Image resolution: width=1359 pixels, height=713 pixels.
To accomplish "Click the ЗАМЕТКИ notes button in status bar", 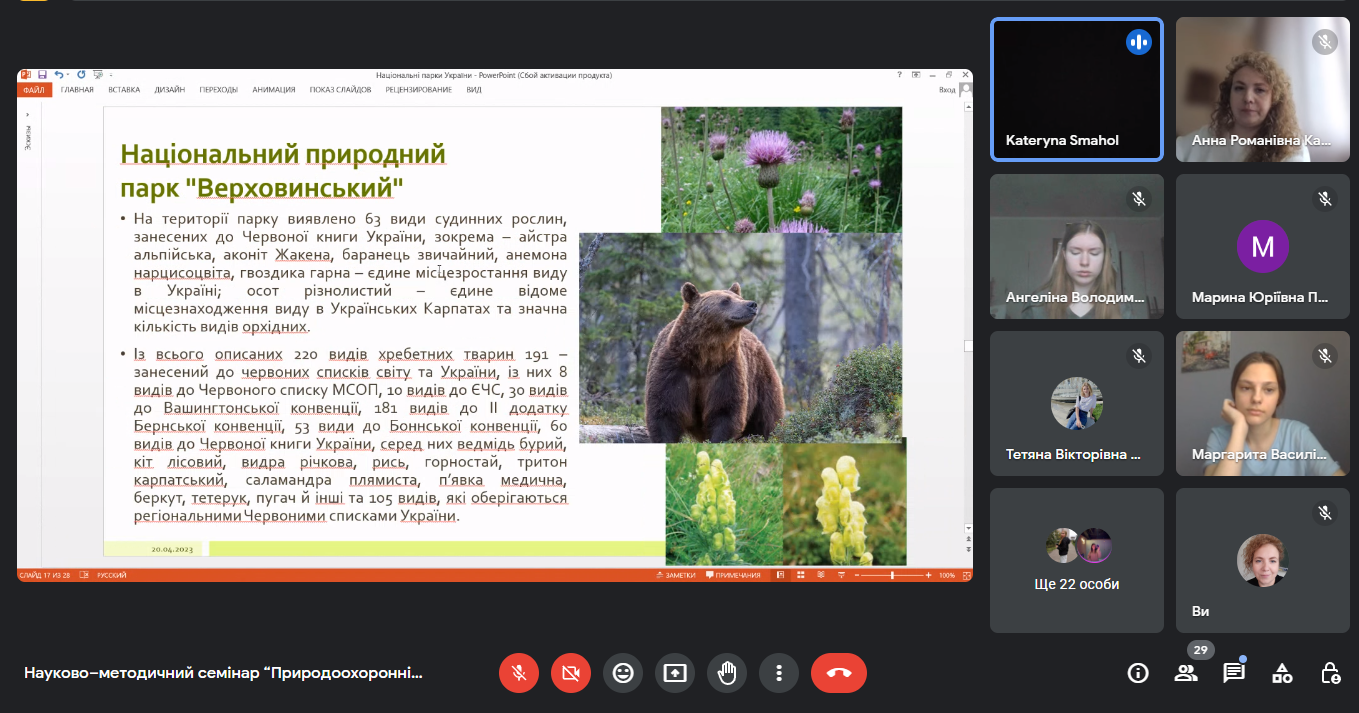I will [x=675, y=575].
